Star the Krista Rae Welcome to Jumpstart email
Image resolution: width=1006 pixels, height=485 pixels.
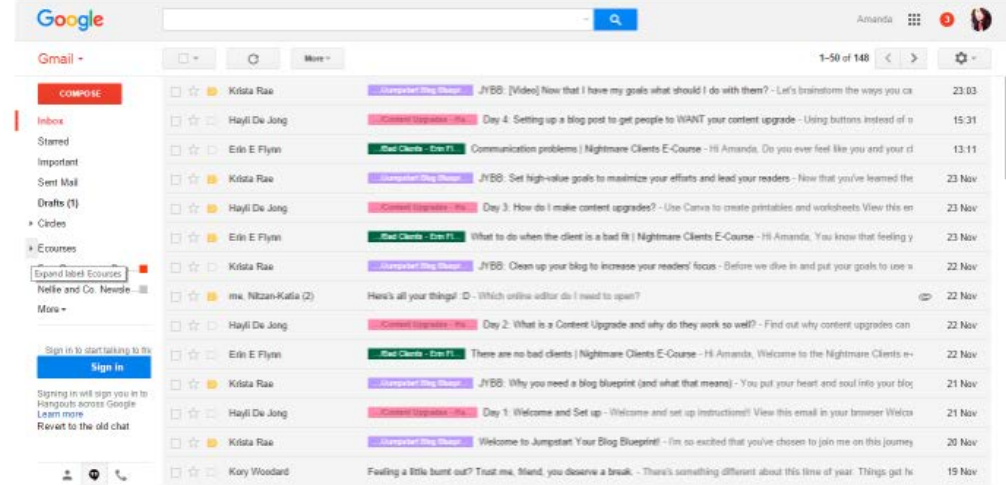coord(193,442)
